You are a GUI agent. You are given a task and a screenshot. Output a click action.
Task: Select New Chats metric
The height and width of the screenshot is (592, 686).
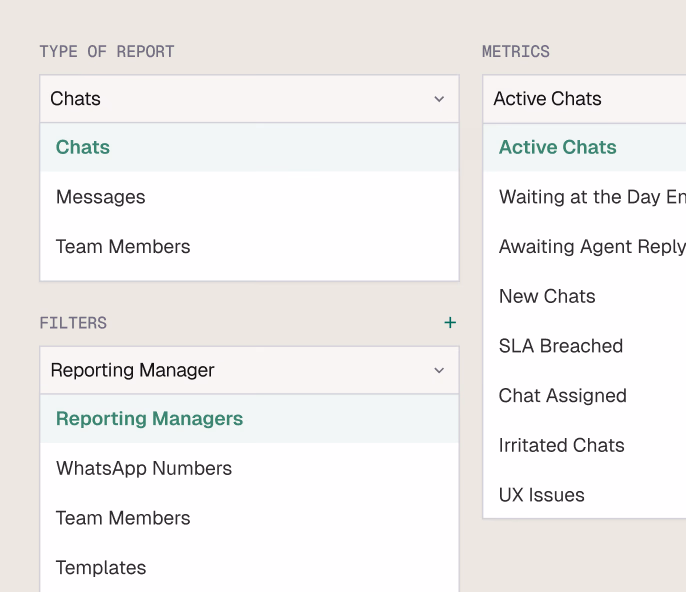click(x=547, y=296)
